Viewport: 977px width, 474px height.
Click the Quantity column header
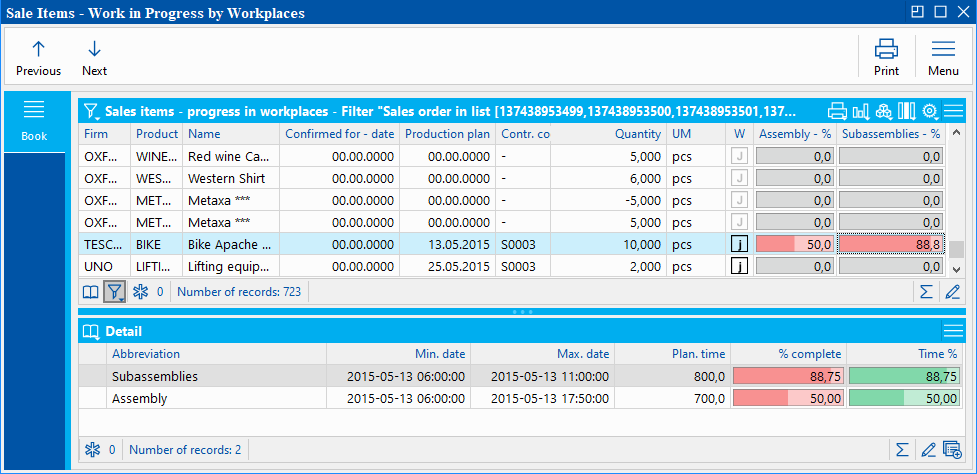[x=608, y=134]
